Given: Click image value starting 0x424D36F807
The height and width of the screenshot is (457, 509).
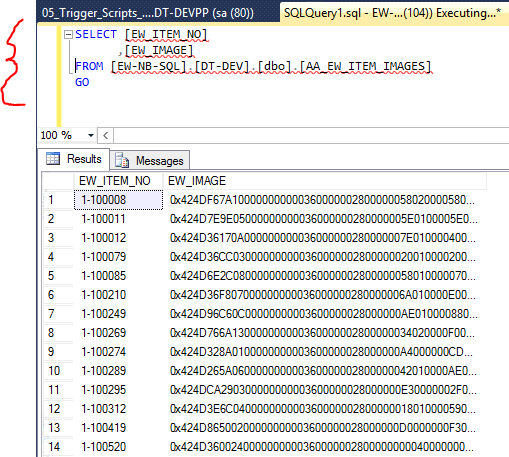Looking at the screenshot, I should point(325,295).
